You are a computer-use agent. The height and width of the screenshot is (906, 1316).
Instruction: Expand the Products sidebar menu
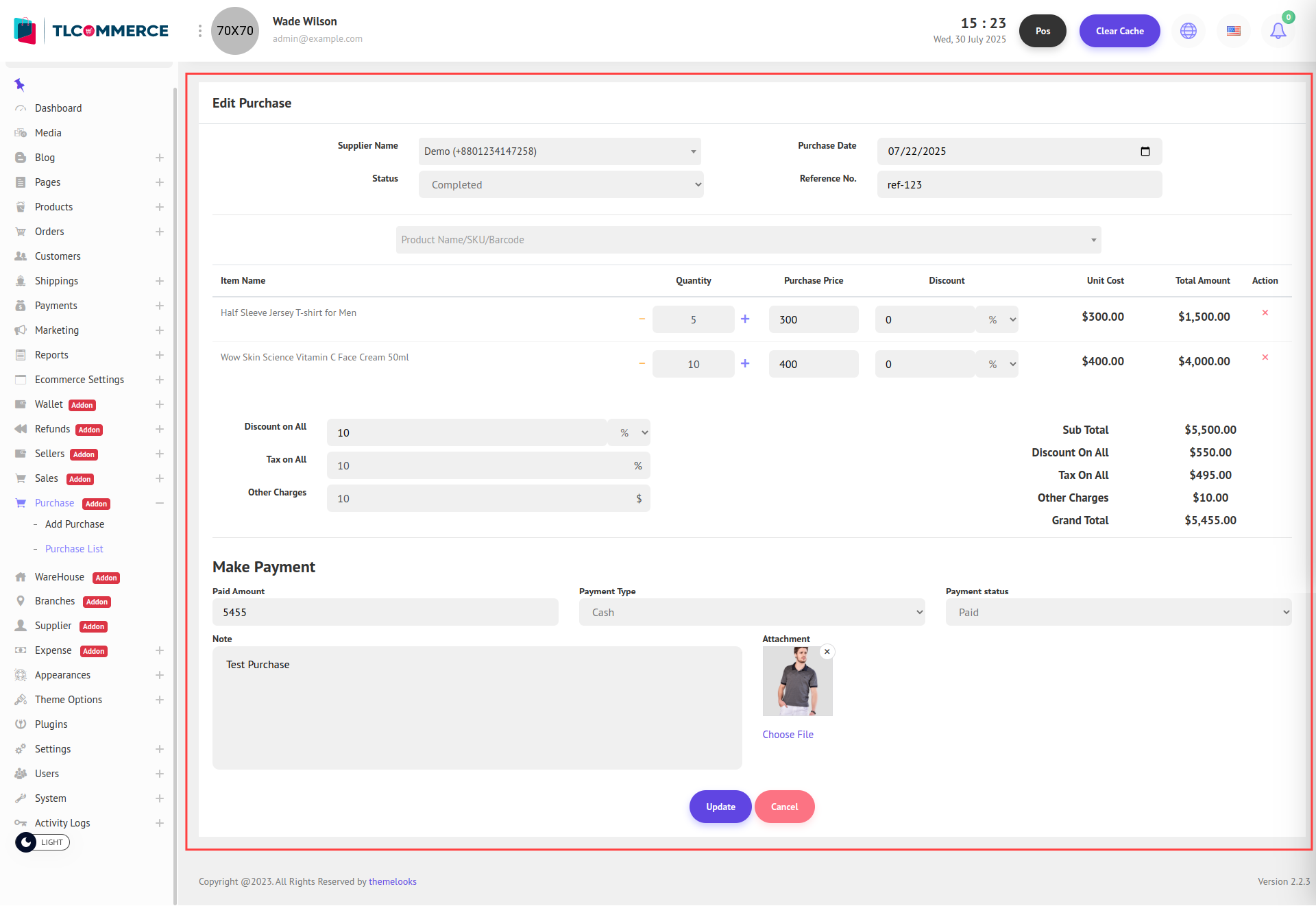click(x=159, y=207)
